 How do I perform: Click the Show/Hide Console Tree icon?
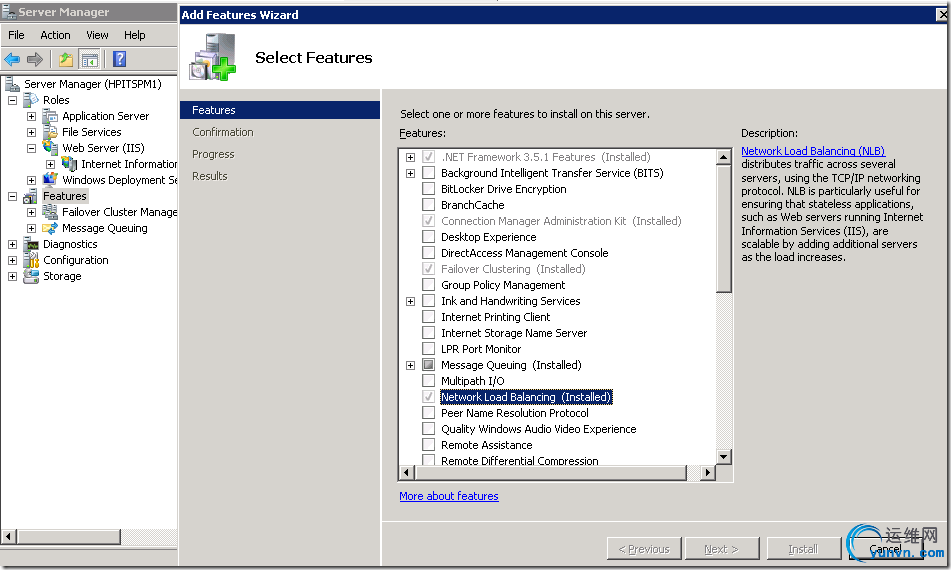[x=89, y=59]
